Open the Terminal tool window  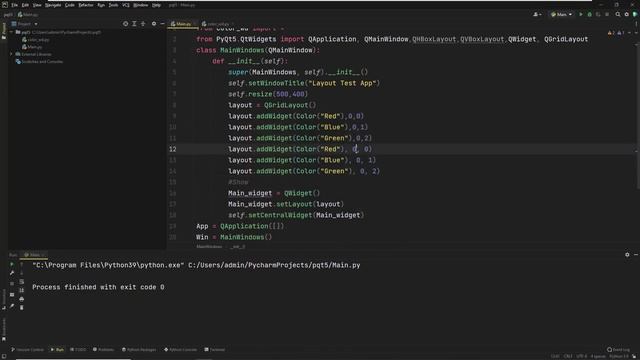pos(215,350)
